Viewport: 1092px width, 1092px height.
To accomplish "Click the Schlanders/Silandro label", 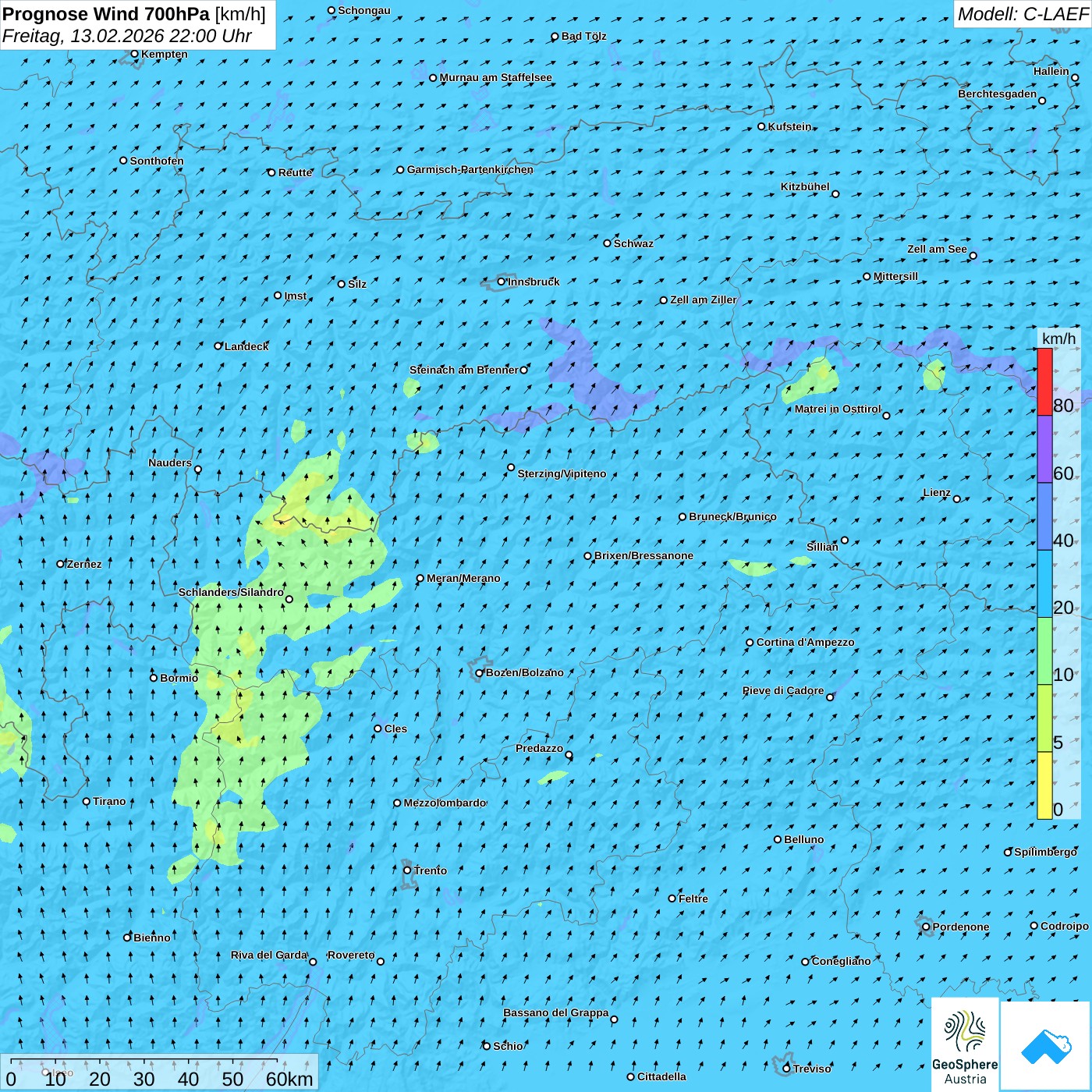I will pyautogui.click(x=231, y=592).
